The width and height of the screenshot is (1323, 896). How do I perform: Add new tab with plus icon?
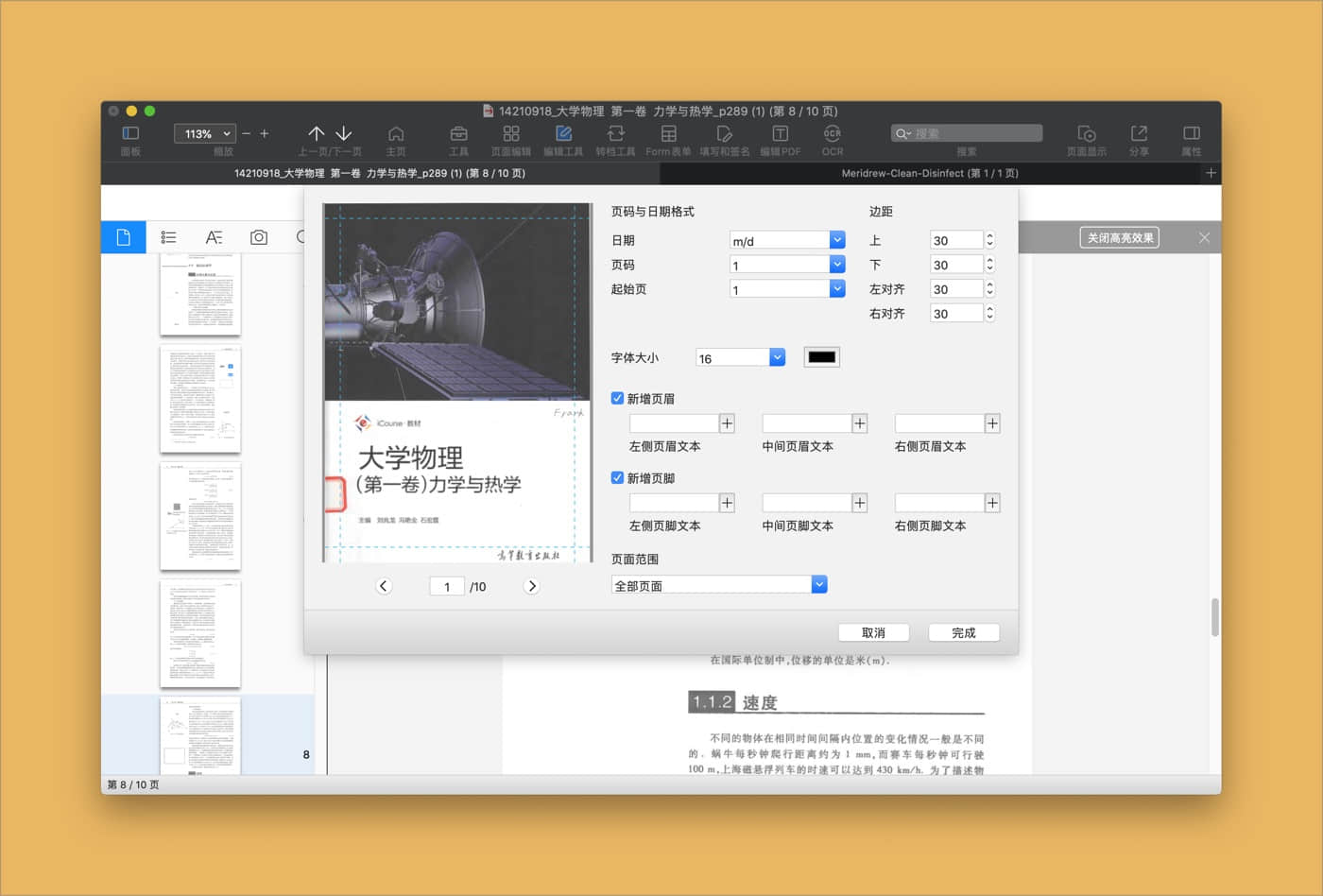[x=1211, y=173]
